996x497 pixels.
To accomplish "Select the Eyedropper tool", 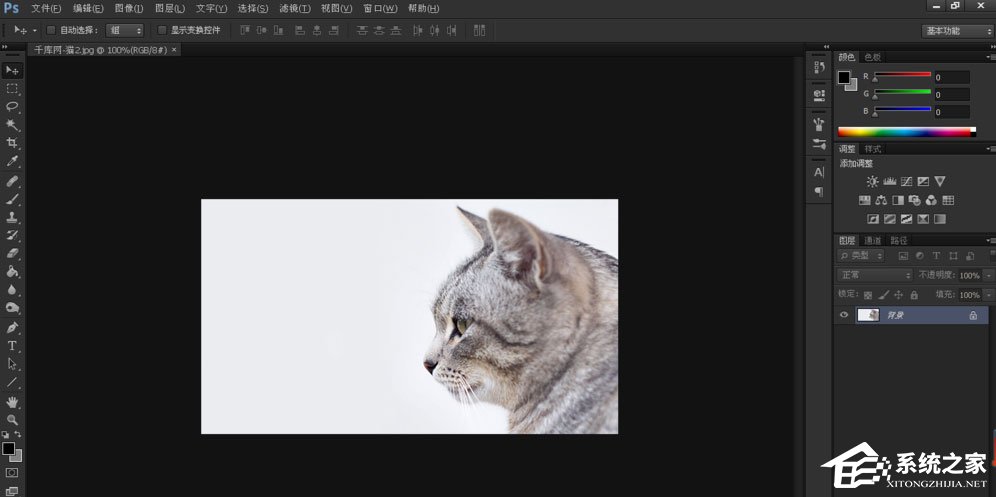I will [12, 161].
